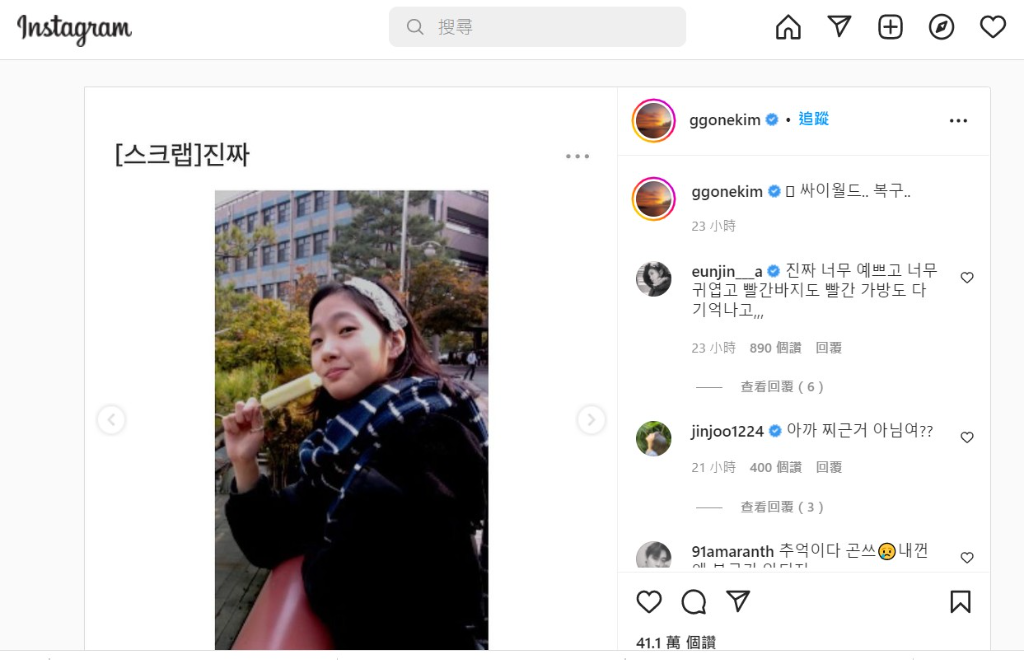Open the comment bubble icon below comments
Screen dimensions: 1024x660
pos(694,602)
